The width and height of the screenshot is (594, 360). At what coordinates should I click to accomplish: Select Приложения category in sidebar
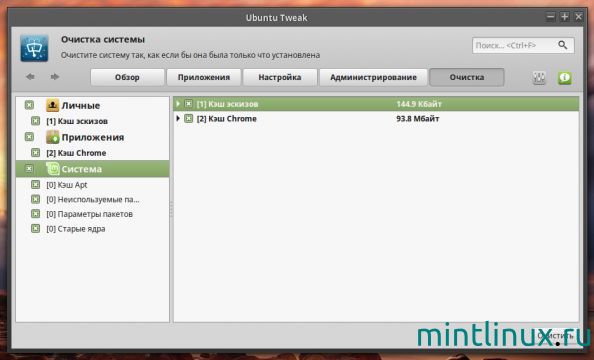(92, 137)
